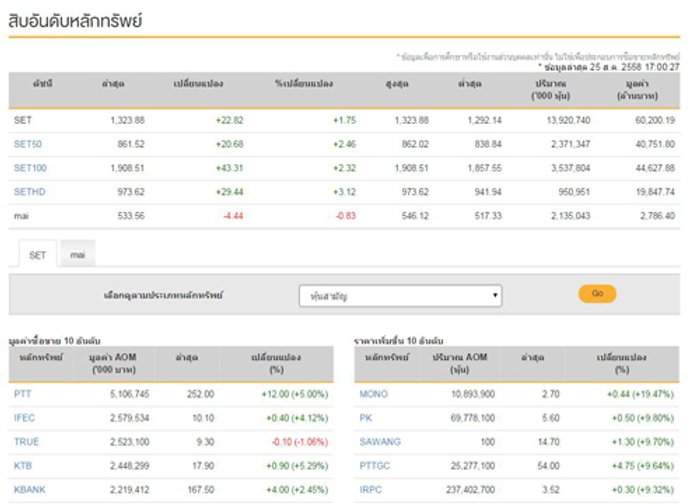Click TRUE change -0.10 (-1.06%)
This screenshot has height=504, width=700.
click(300, 442)
